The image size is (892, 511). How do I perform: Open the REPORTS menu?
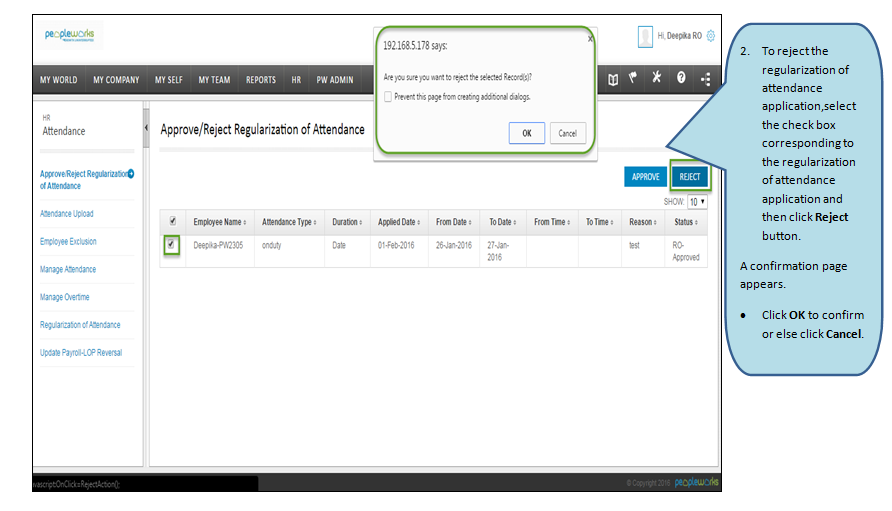pos(261,80)
